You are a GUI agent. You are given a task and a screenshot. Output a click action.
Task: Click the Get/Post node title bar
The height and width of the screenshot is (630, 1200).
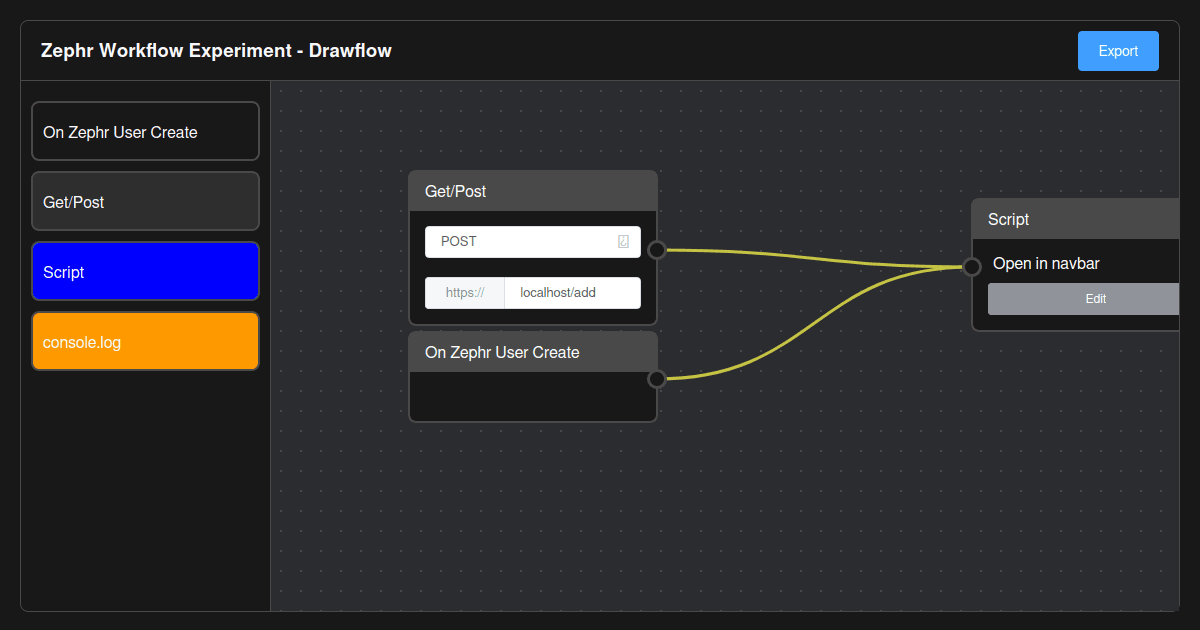click(520, 190)
